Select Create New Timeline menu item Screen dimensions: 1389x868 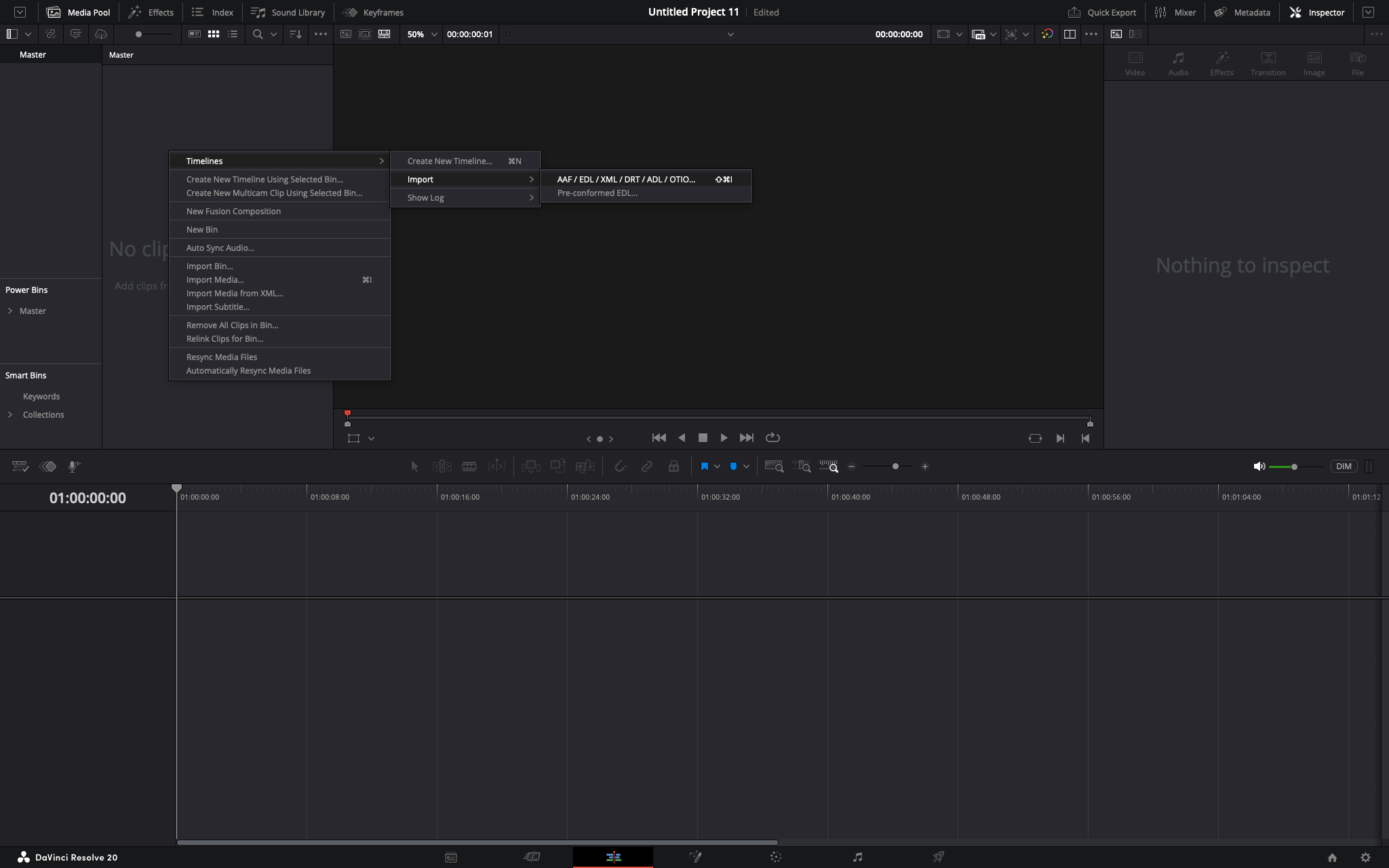[465, 161]
